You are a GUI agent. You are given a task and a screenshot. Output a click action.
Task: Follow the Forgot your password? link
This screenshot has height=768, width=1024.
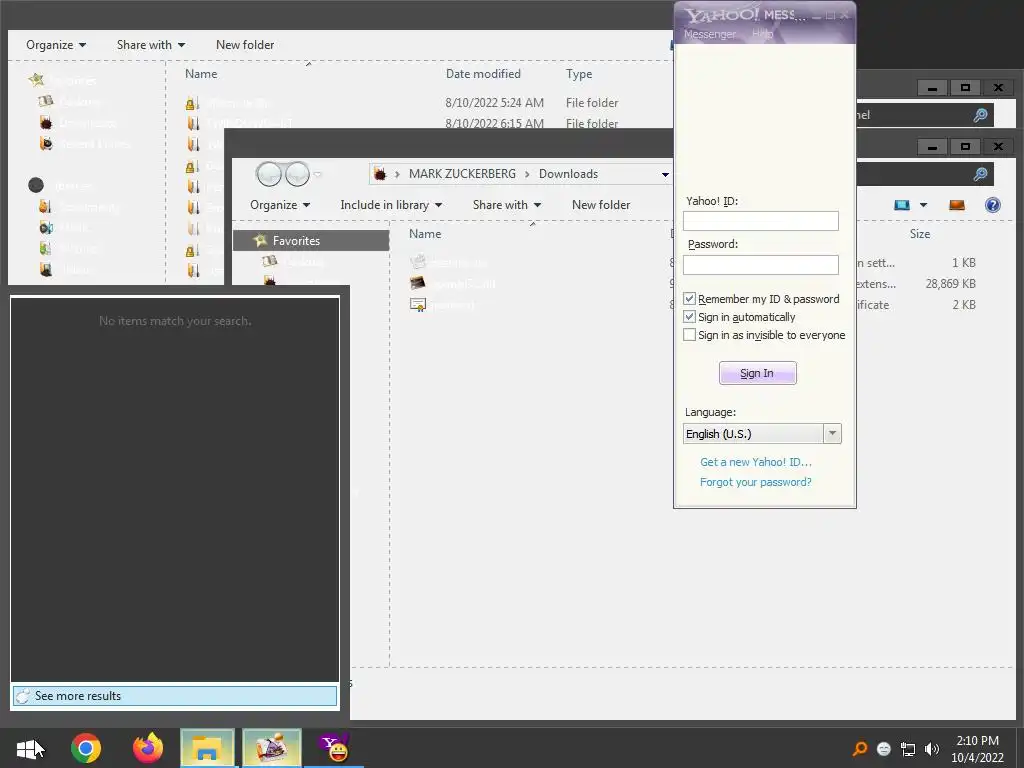pyautogui.click(x=756, y=482)
